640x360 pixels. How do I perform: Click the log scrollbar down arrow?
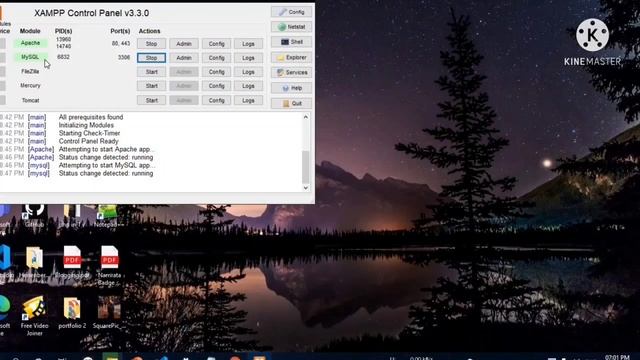[306, 188]
